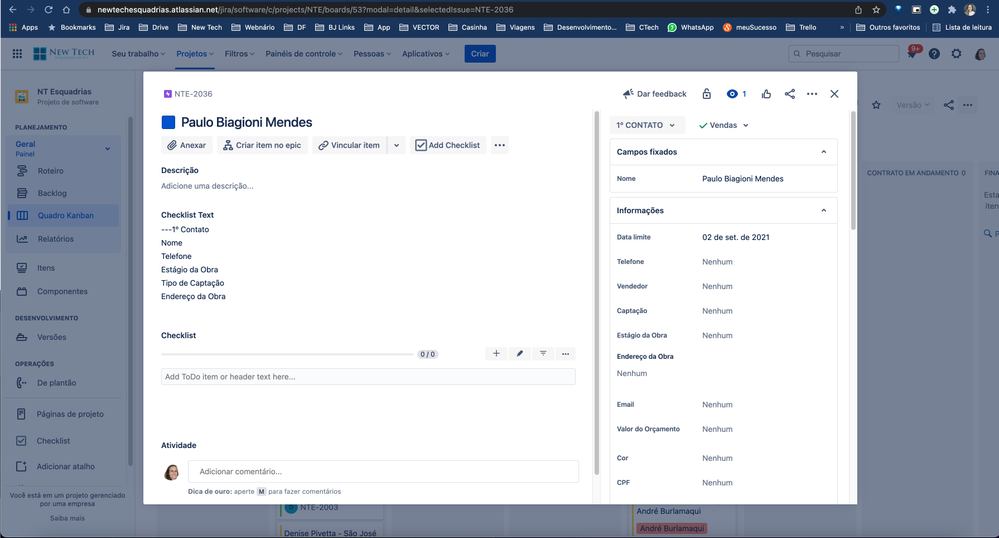The width and height of the screenshot is (999, 538).
Task: Open user profile avatar in Jira header
Action: click(980, 54)
